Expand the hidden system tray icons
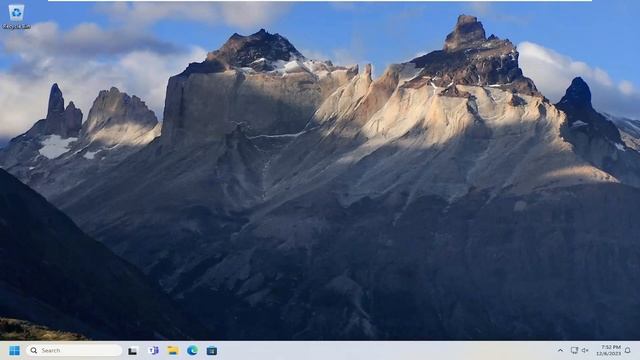 pyautogui.click(x=560, y=350)
